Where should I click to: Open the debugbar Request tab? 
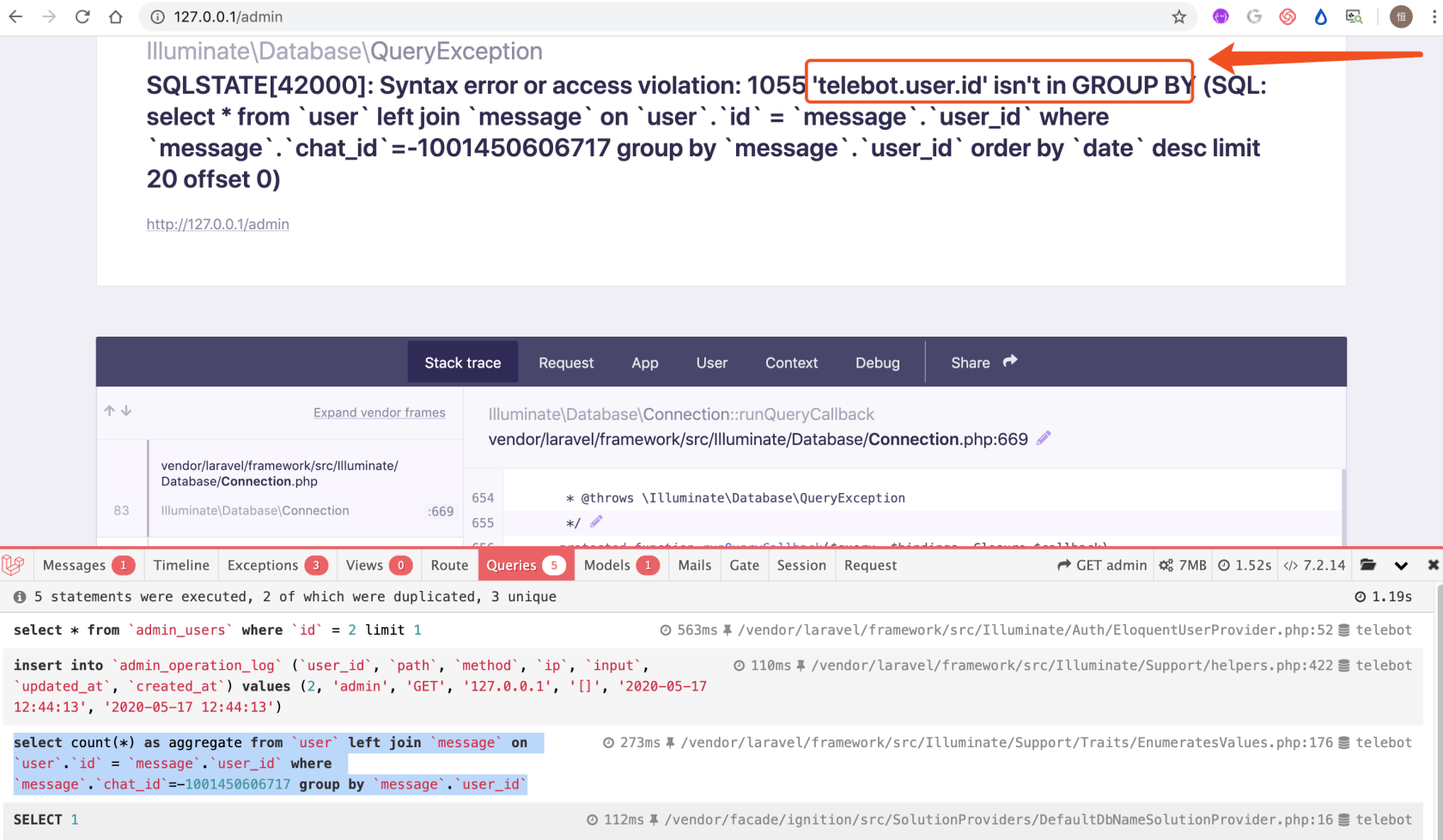(870, 565)
